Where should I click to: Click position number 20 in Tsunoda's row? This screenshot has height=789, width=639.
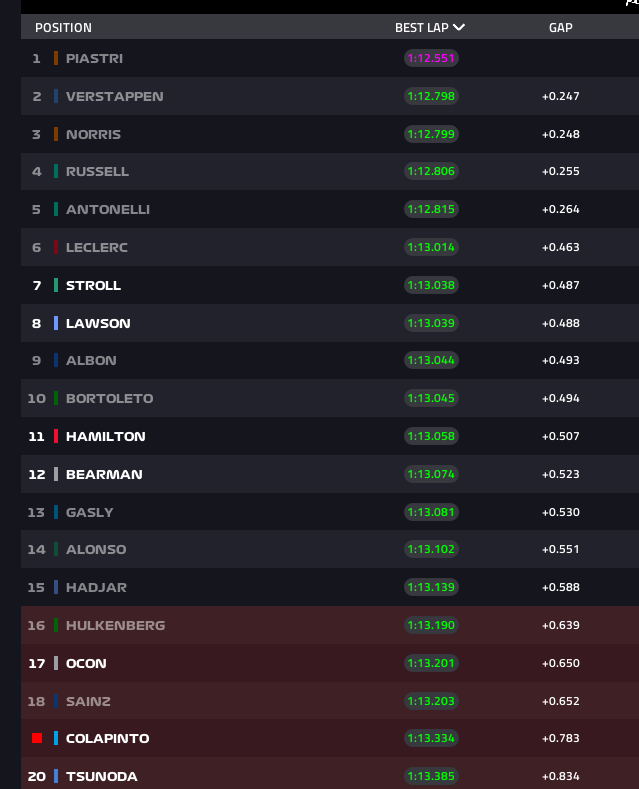pyautogui.click(x=37, y=776)
